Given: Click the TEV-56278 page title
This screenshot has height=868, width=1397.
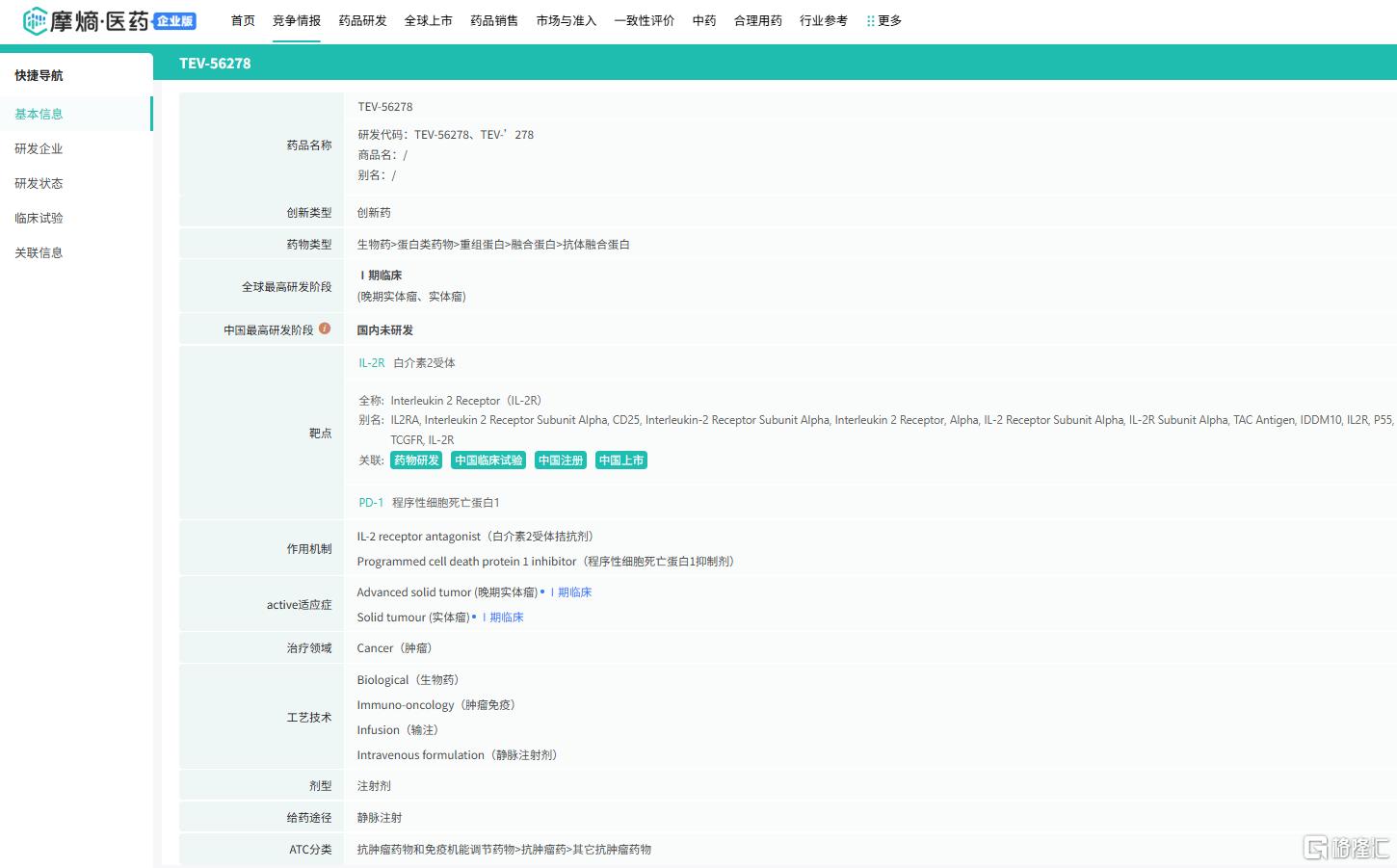Looking at the screenshot, I should click(215, 64).
